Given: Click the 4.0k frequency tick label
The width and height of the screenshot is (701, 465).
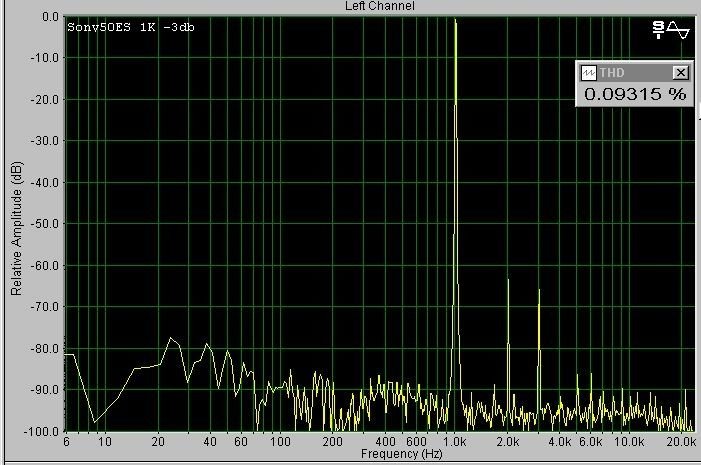Looking at the screenshot, I should tap(560, 442).
